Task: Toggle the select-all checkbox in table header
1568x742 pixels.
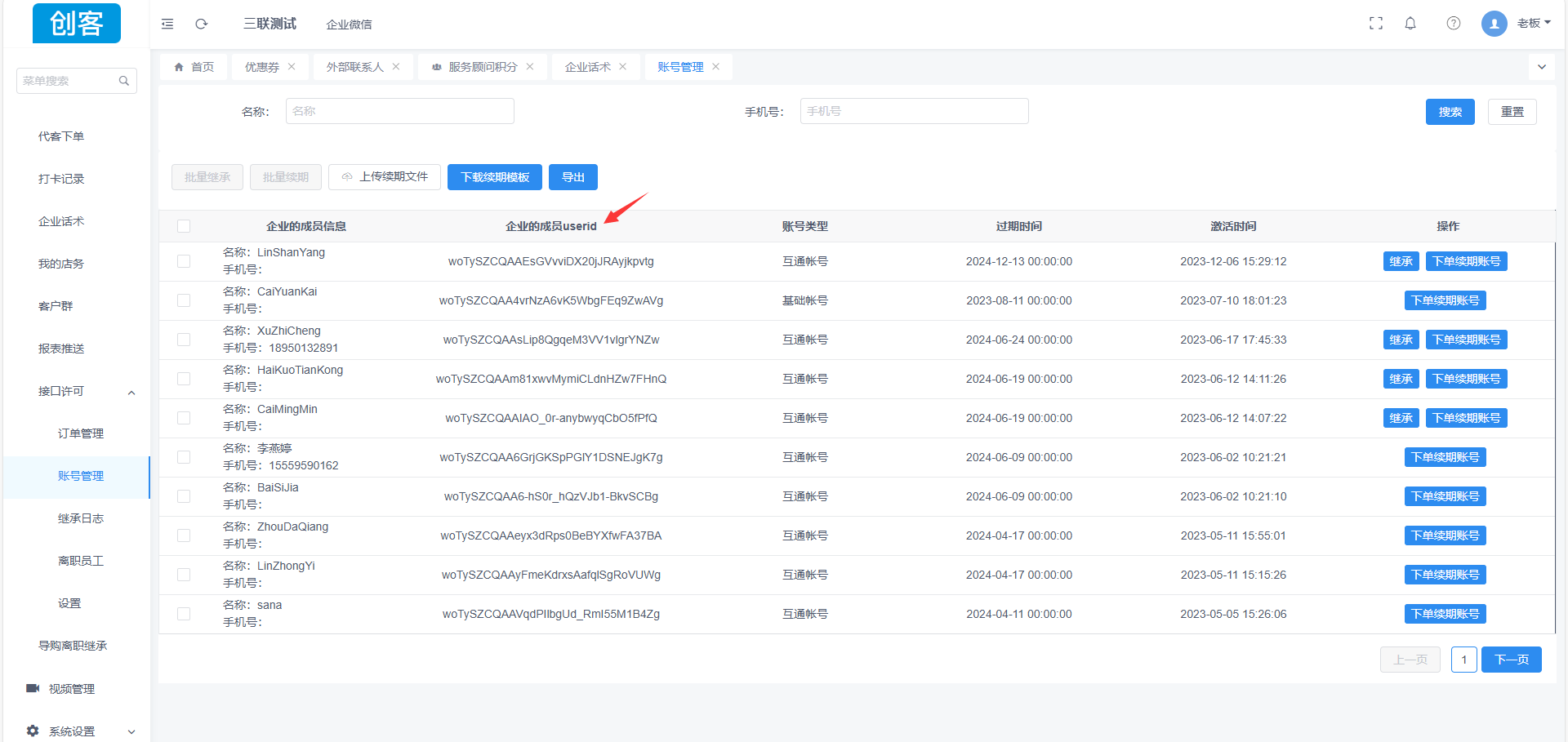Action: coord(184,226)
